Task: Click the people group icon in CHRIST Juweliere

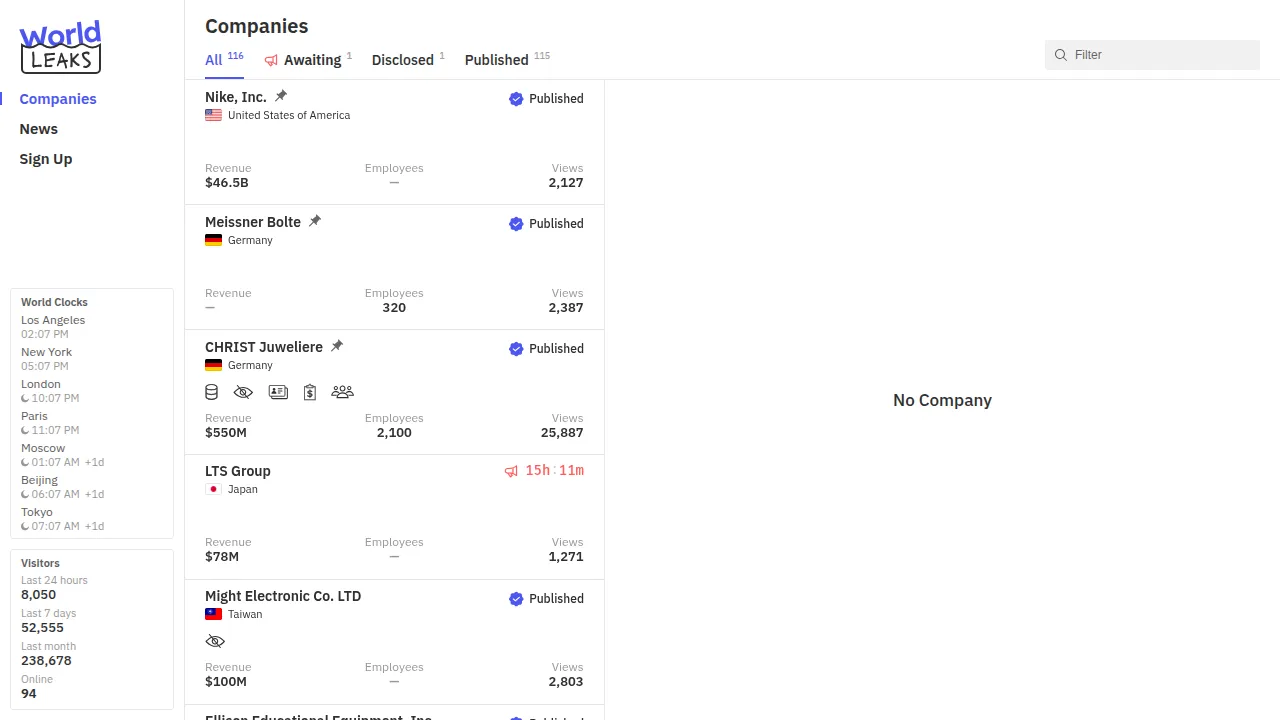Action: (x=342, y=392)
